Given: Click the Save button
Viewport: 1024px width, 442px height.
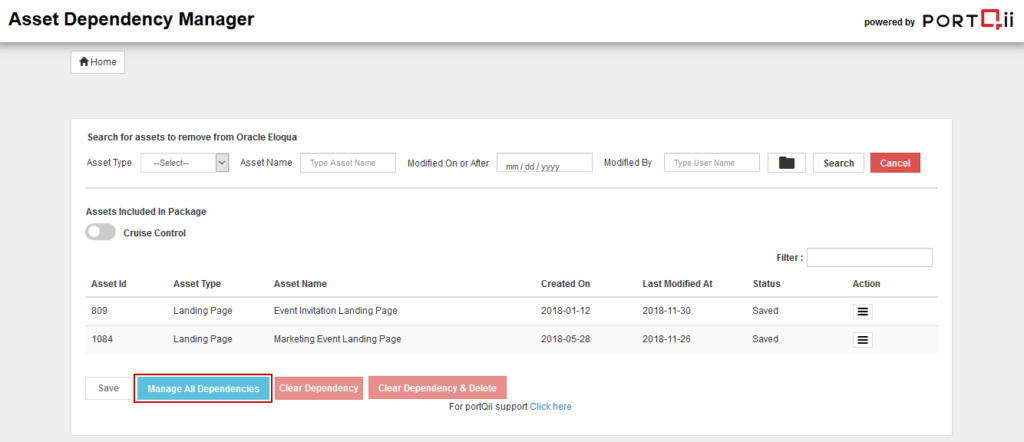Looking at the screenshot, I should point(108,388).
